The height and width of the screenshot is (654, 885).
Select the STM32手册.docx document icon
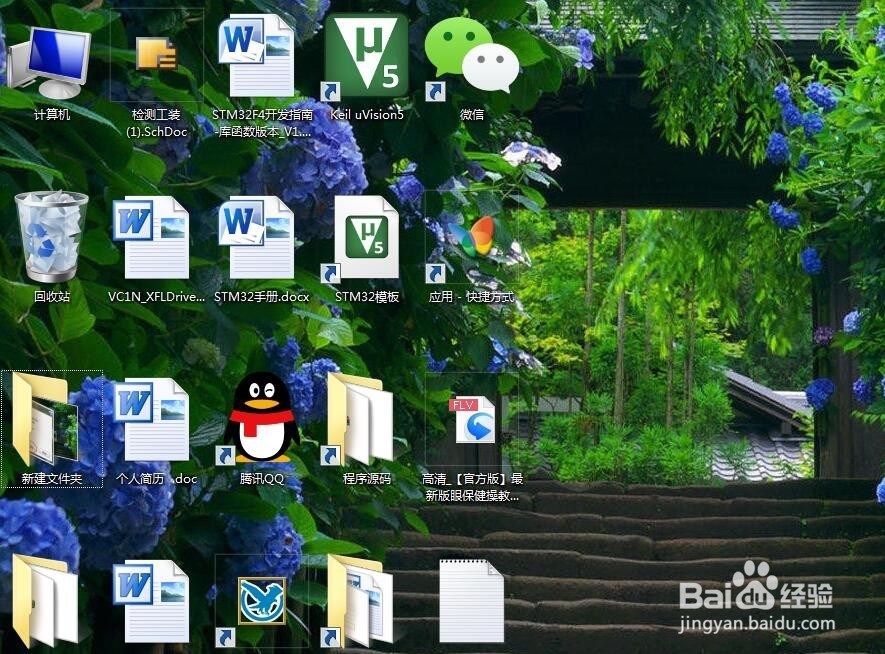pyautogui.click(x=256, y=237)
